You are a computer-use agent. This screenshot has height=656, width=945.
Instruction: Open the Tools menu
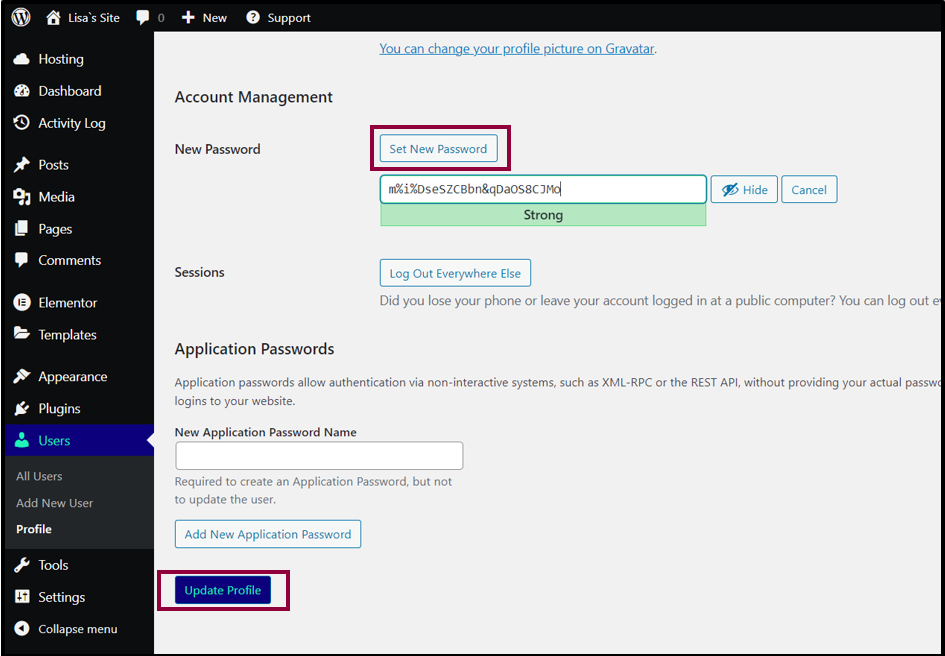(x=53, y=565)
